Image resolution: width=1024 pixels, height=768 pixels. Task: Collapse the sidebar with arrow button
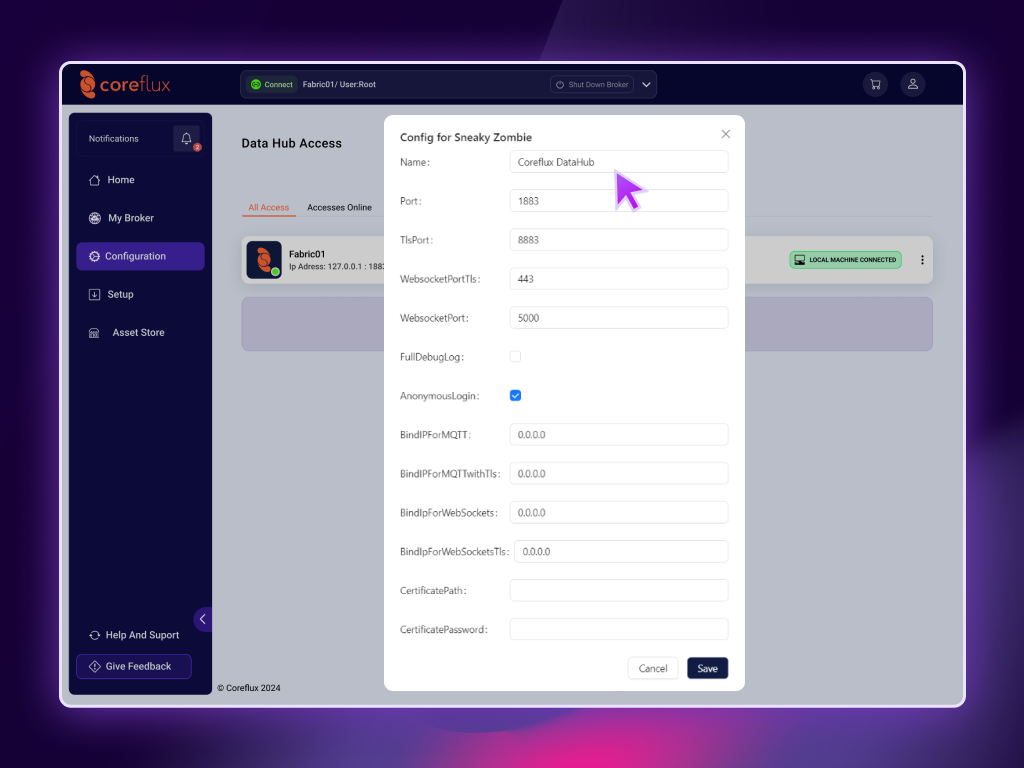click(x=202, y=619)
